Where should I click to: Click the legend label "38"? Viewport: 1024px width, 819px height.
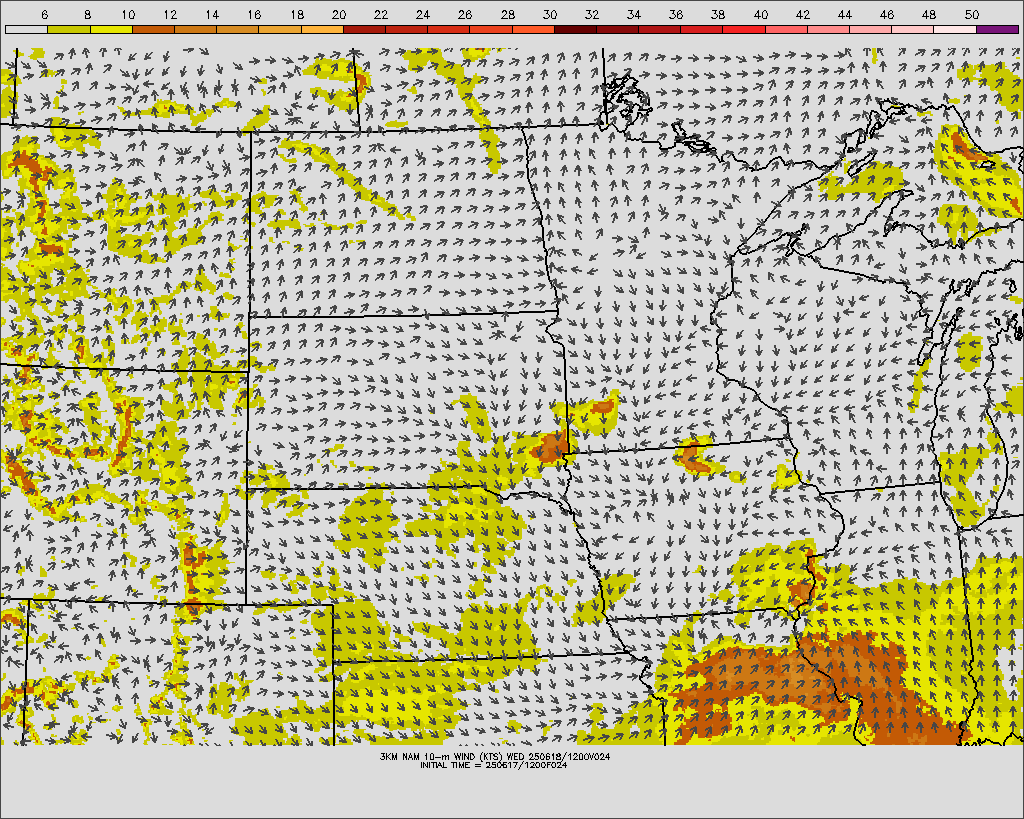point(718,14)
